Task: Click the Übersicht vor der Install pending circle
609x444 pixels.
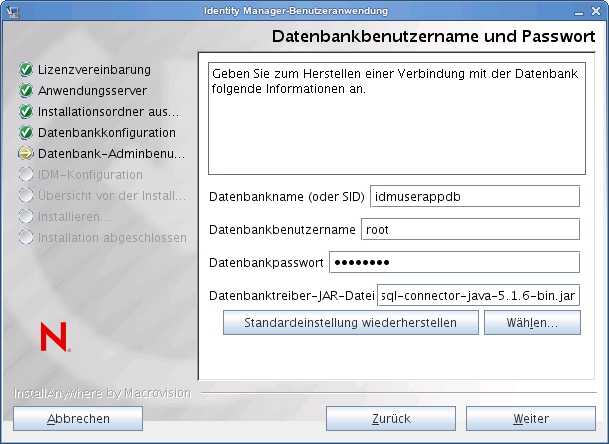Action: pos(26,195)
